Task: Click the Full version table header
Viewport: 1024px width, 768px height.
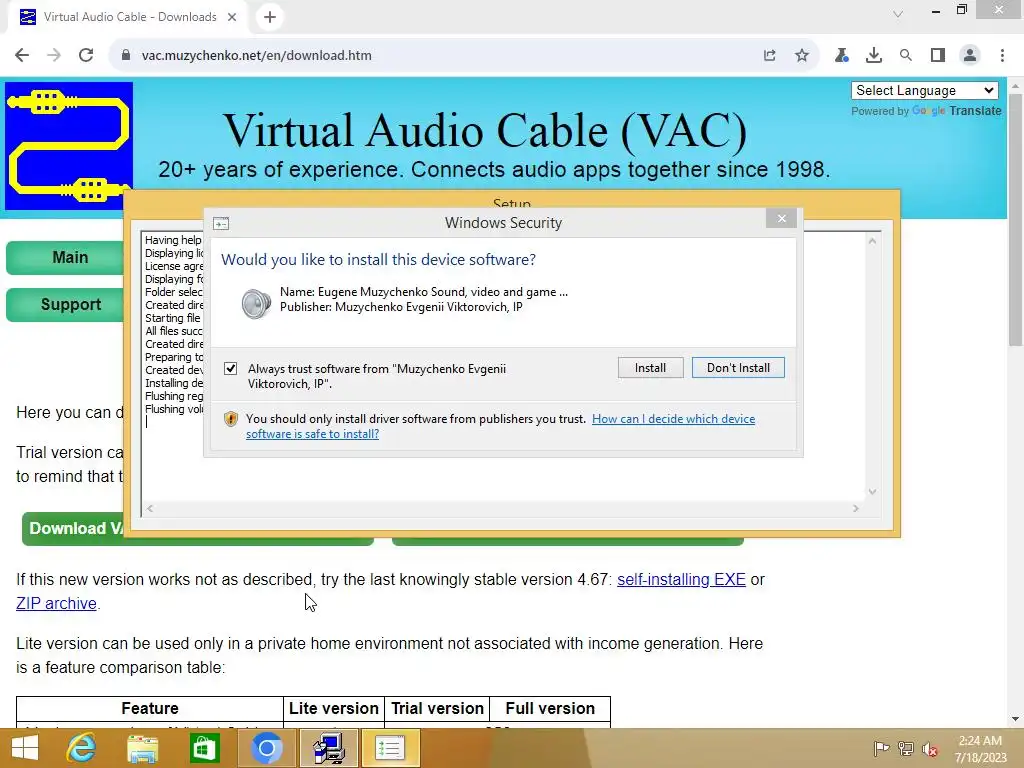Action: (550, 709)
